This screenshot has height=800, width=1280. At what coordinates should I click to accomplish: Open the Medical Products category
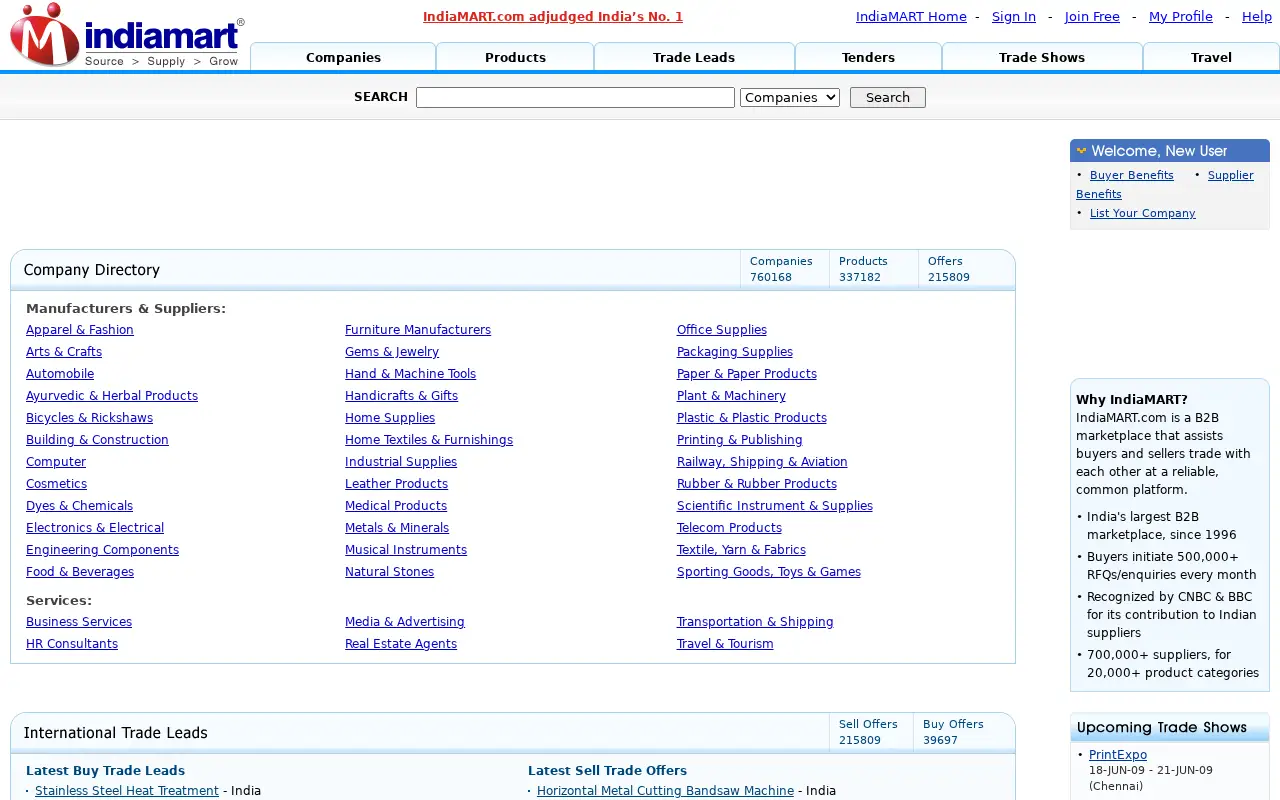click(396, 506)
